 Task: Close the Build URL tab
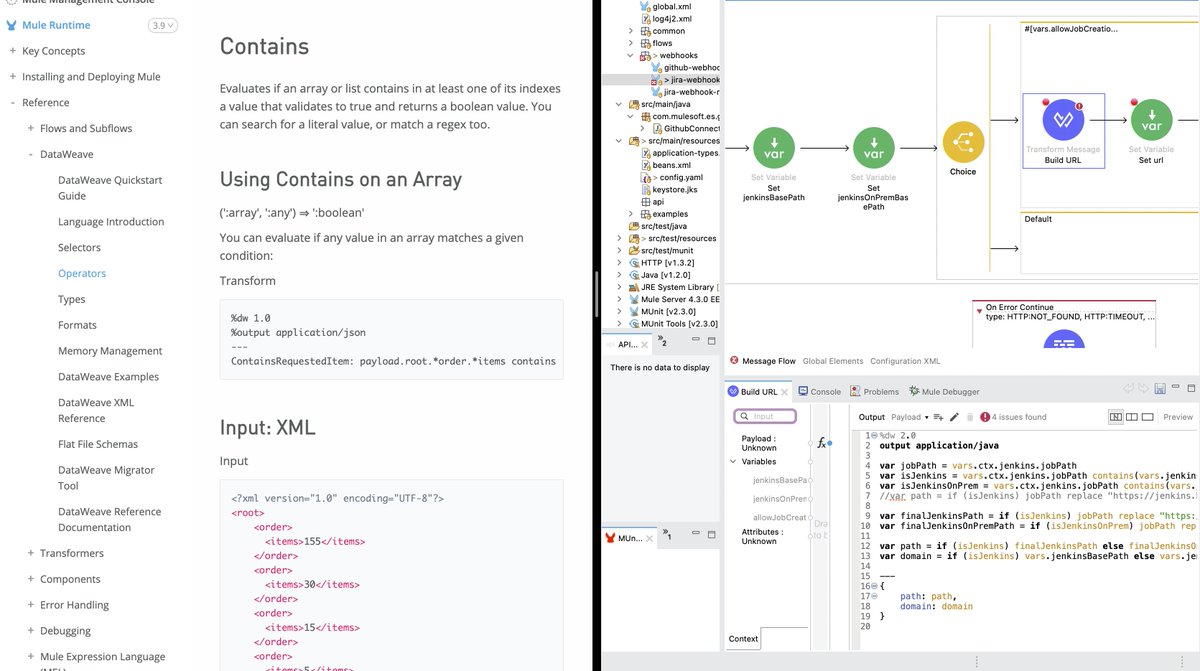[x=785, y=392]
